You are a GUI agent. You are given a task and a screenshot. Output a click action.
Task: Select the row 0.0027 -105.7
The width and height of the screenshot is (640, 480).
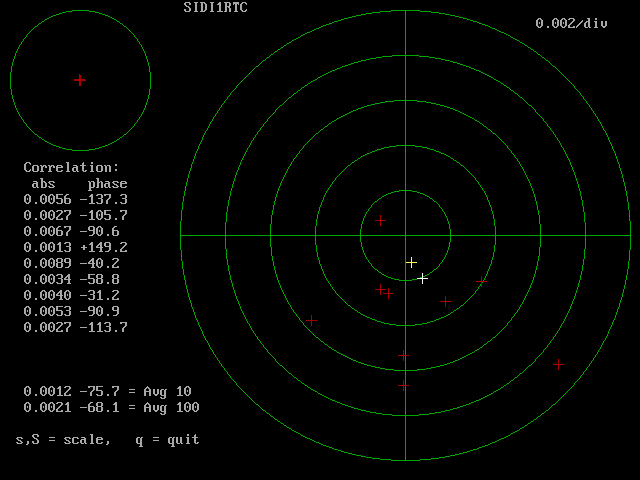tap(76, 216)
